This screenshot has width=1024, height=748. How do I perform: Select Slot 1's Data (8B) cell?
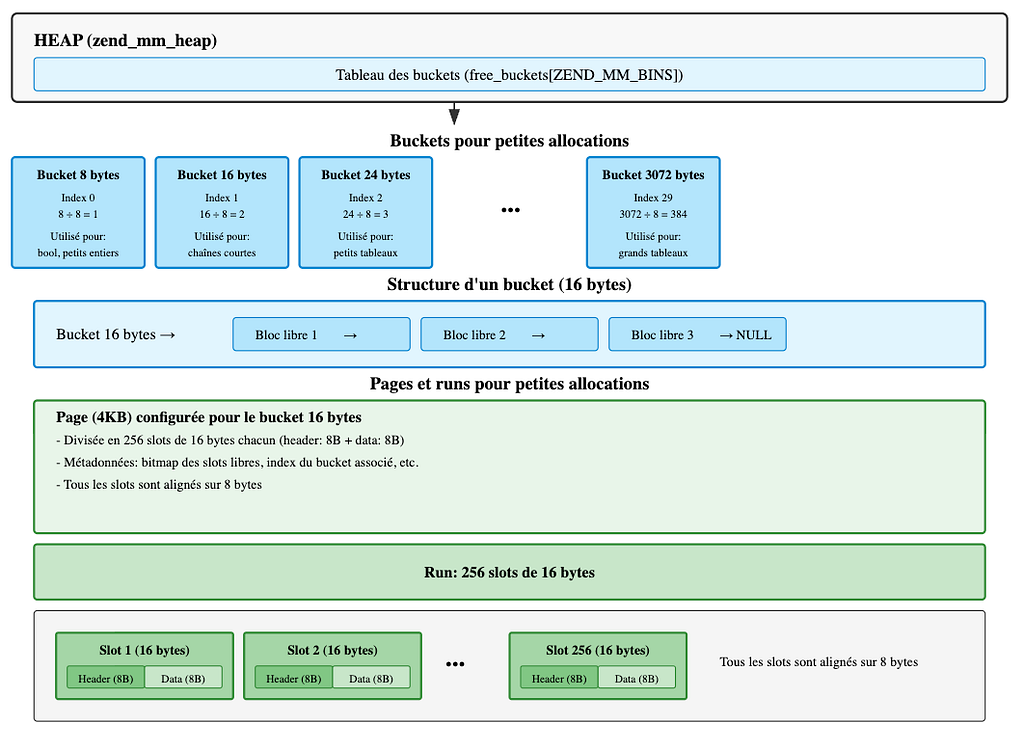pyautogui.click(x=183, y=677)
